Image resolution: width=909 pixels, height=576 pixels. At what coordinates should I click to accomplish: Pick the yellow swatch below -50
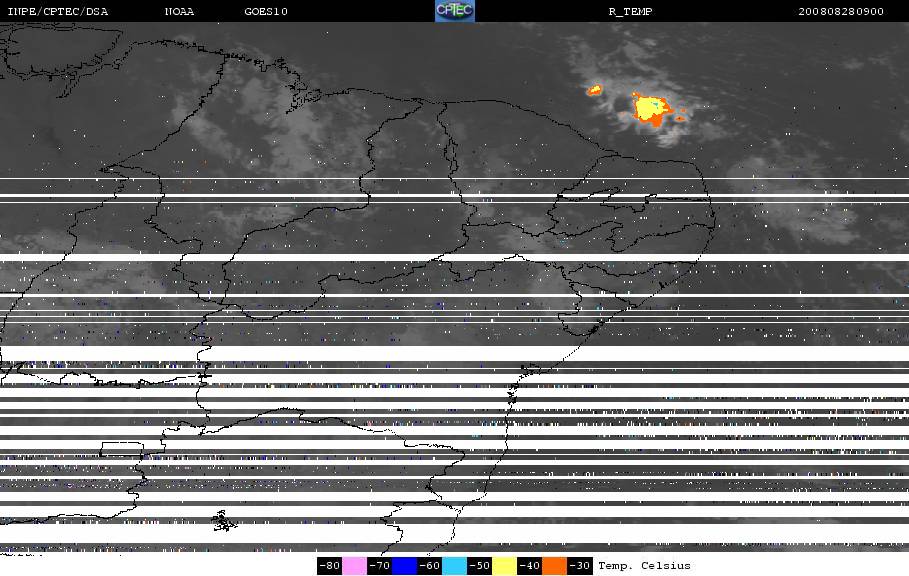[504, 566]
